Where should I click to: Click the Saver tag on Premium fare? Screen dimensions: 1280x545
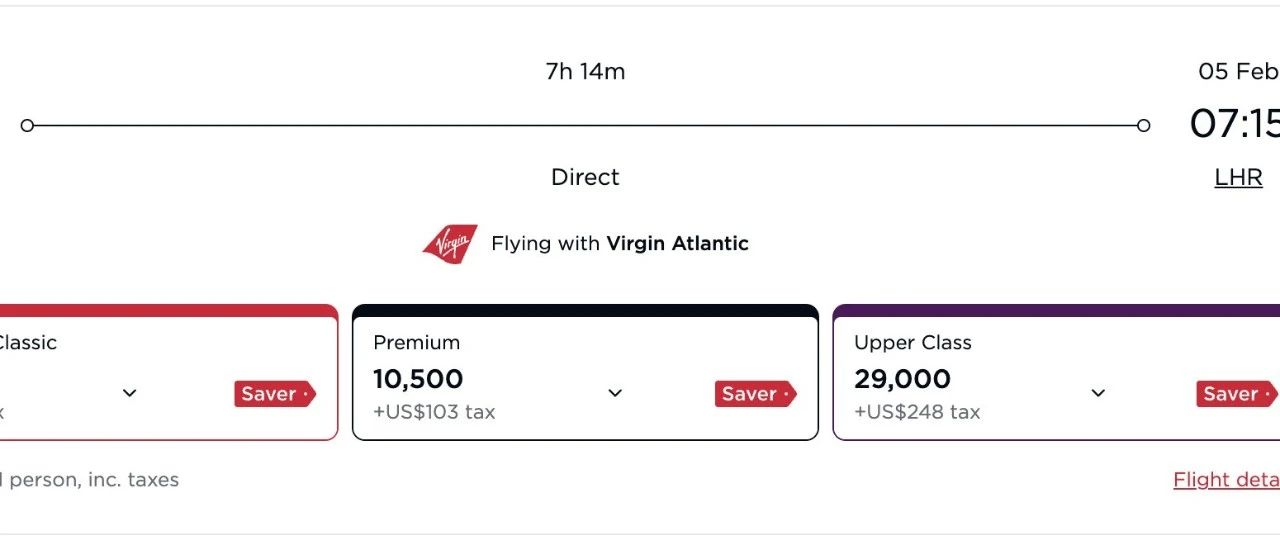coord(755,394)
